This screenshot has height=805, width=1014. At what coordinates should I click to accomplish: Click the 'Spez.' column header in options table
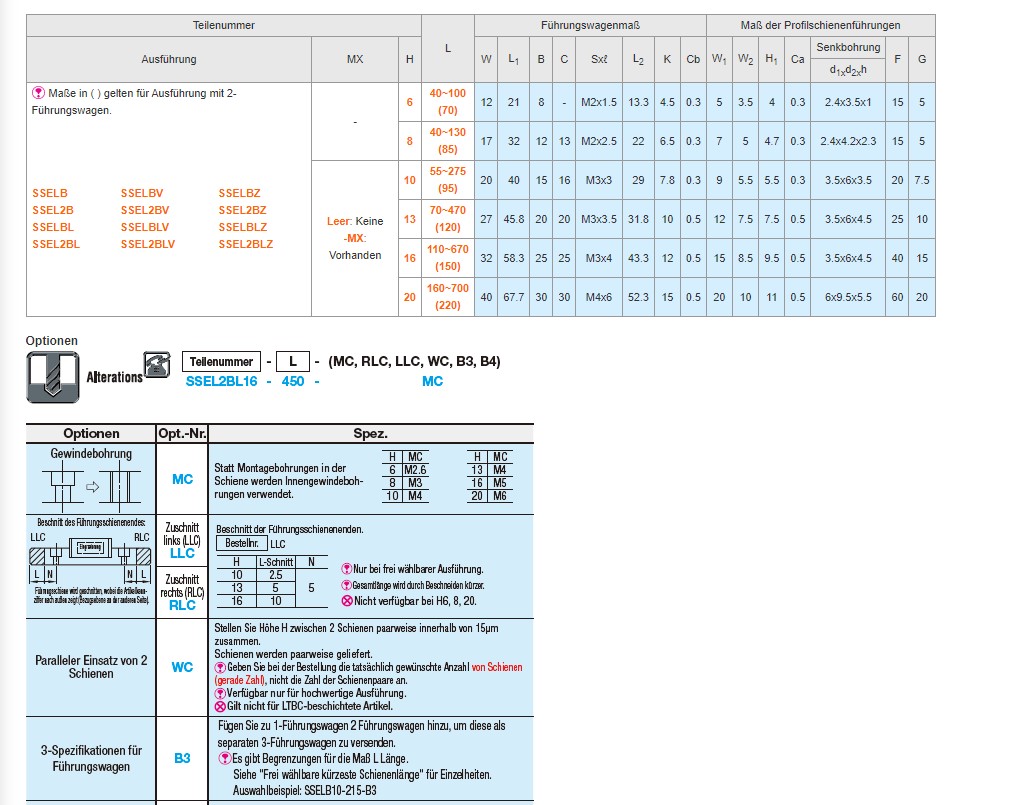[371, 434]
